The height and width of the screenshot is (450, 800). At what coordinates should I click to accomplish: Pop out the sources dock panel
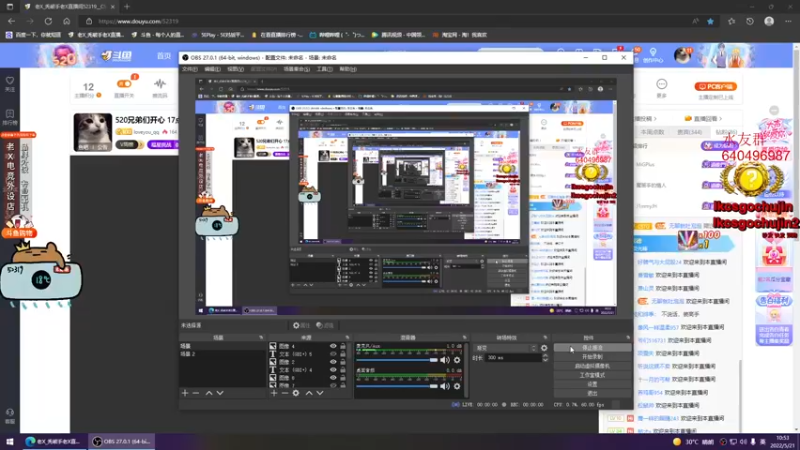tap(347, 337)
